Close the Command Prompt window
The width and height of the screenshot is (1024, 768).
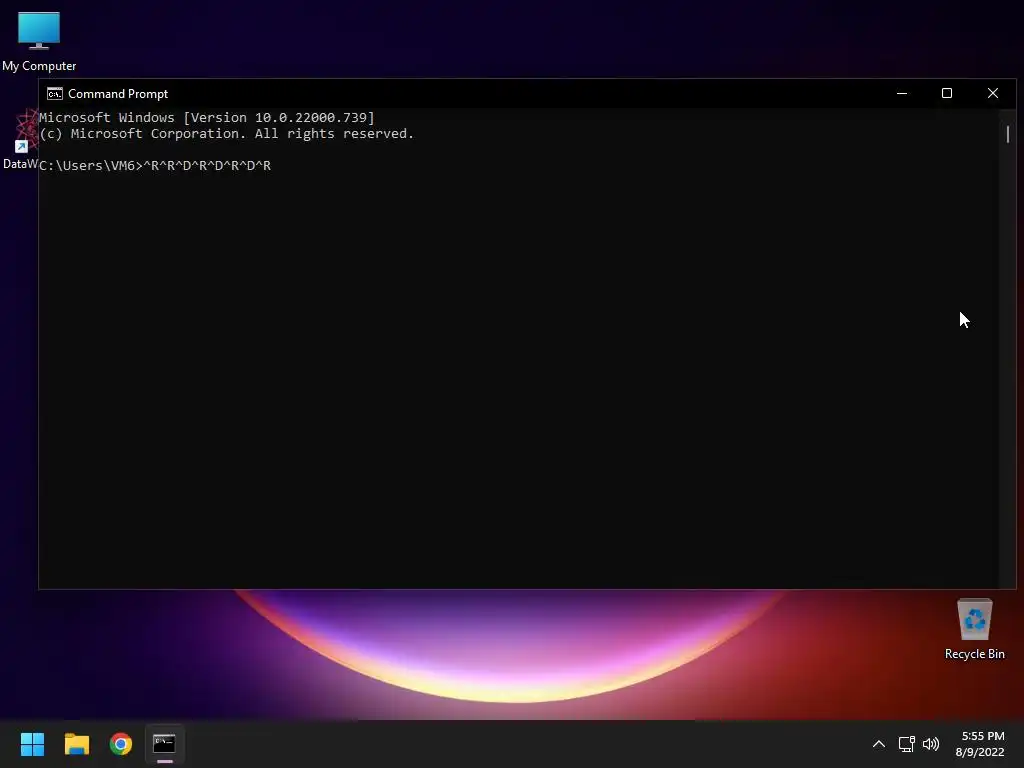[x=993, y=93]
